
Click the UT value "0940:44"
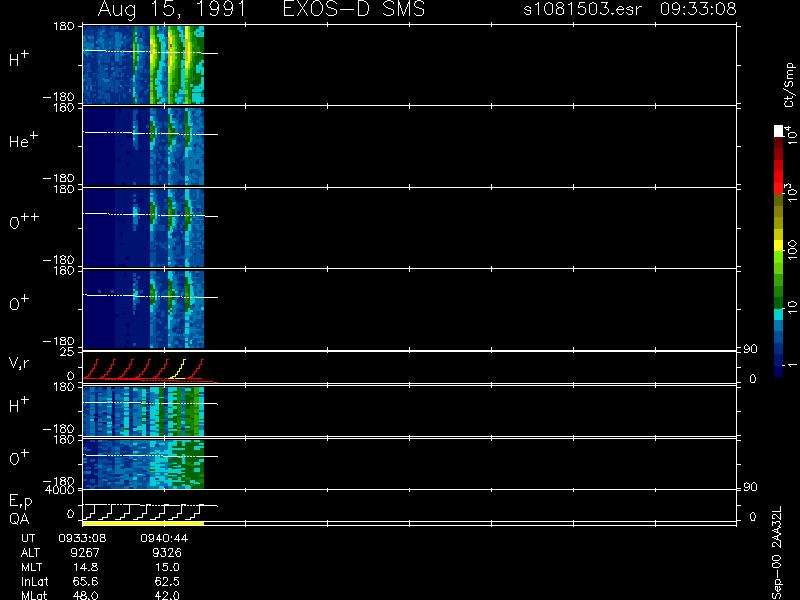(164, 538)
